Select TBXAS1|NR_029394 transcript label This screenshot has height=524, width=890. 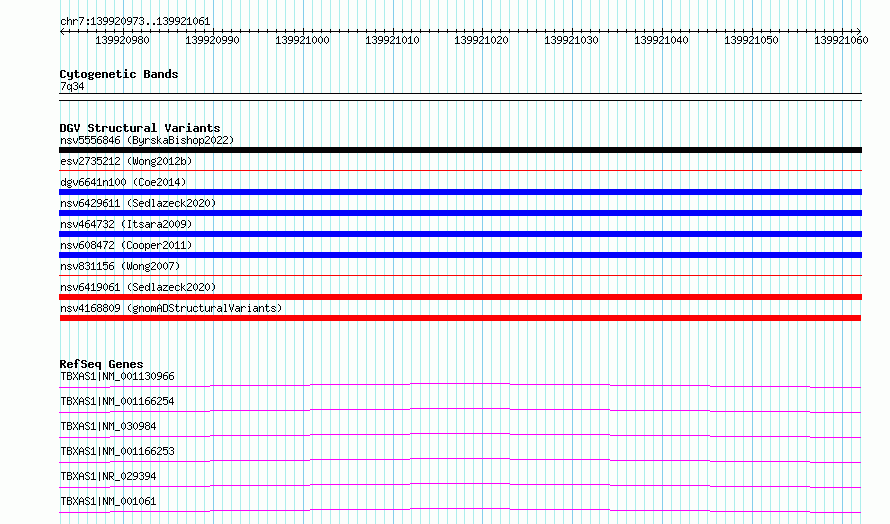pyautogui.click(x=108, y=476)
